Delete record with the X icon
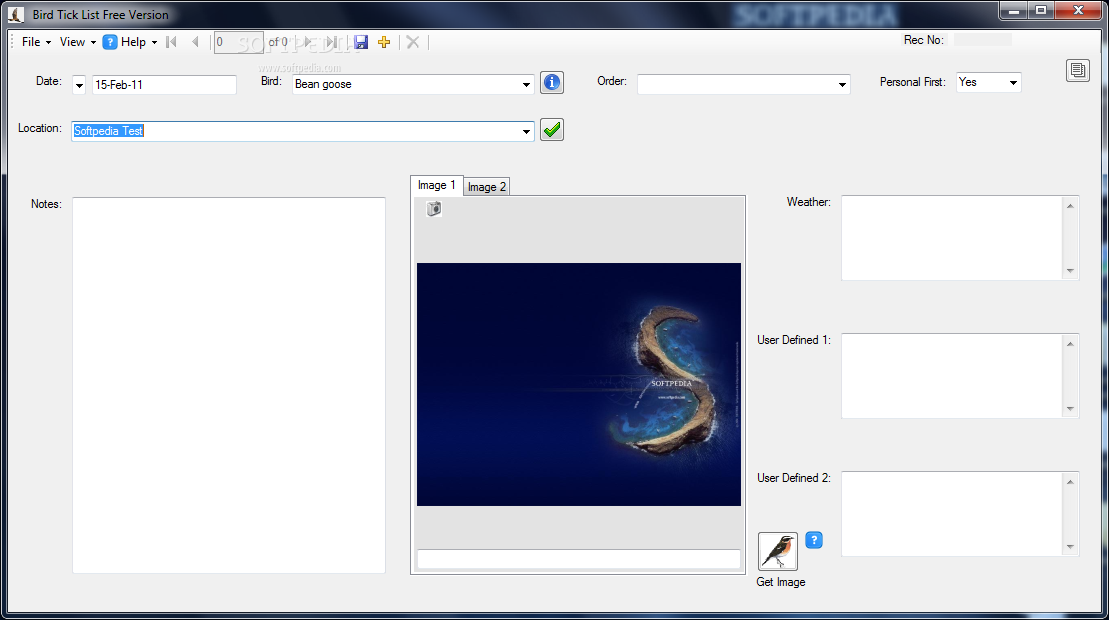Viewport: 1109px width, 620px height. 413,42
